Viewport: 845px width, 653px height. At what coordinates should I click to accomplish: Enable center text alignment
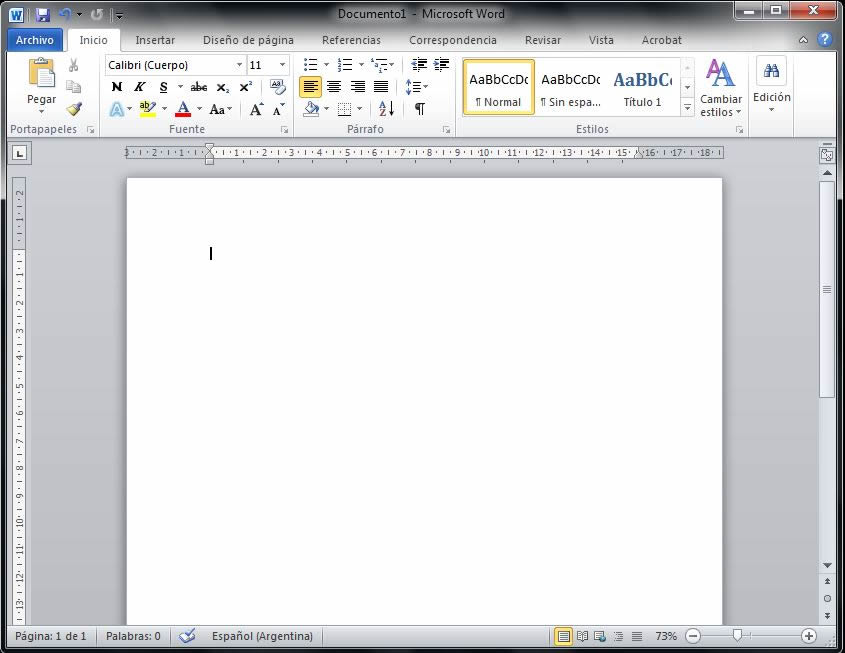coord(334,87)
